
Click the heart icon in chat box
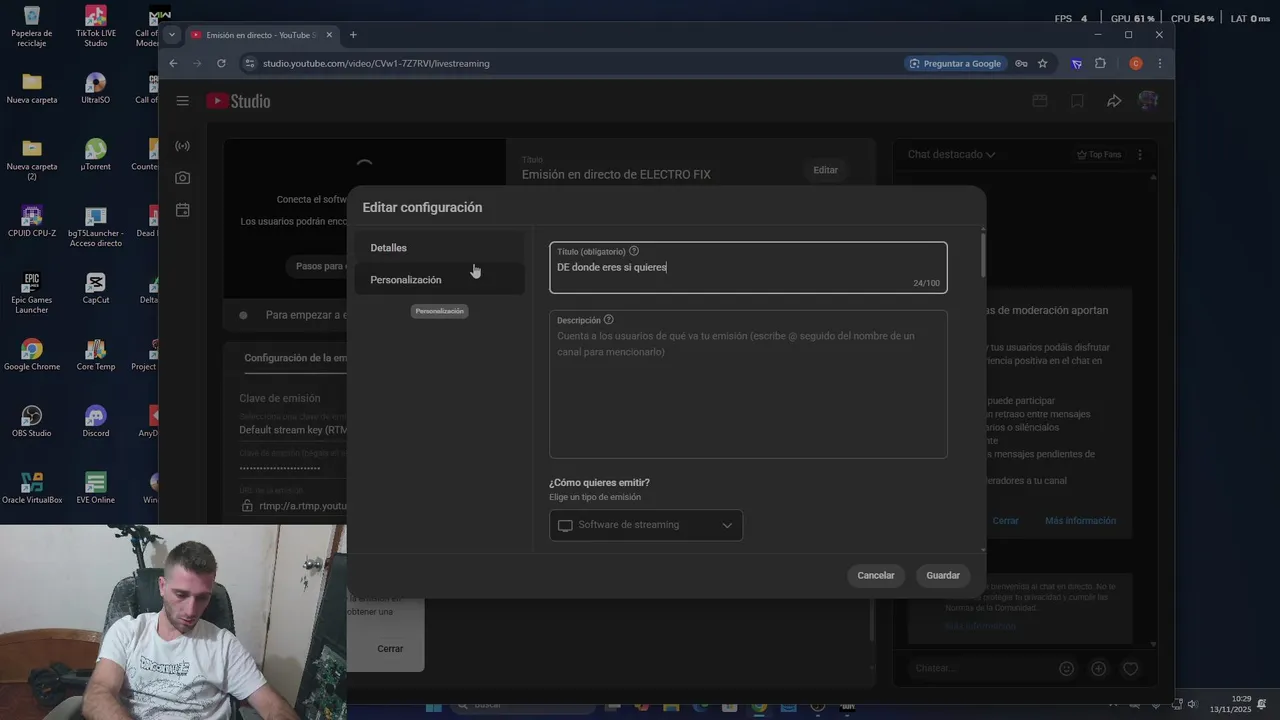[1131, 668]
